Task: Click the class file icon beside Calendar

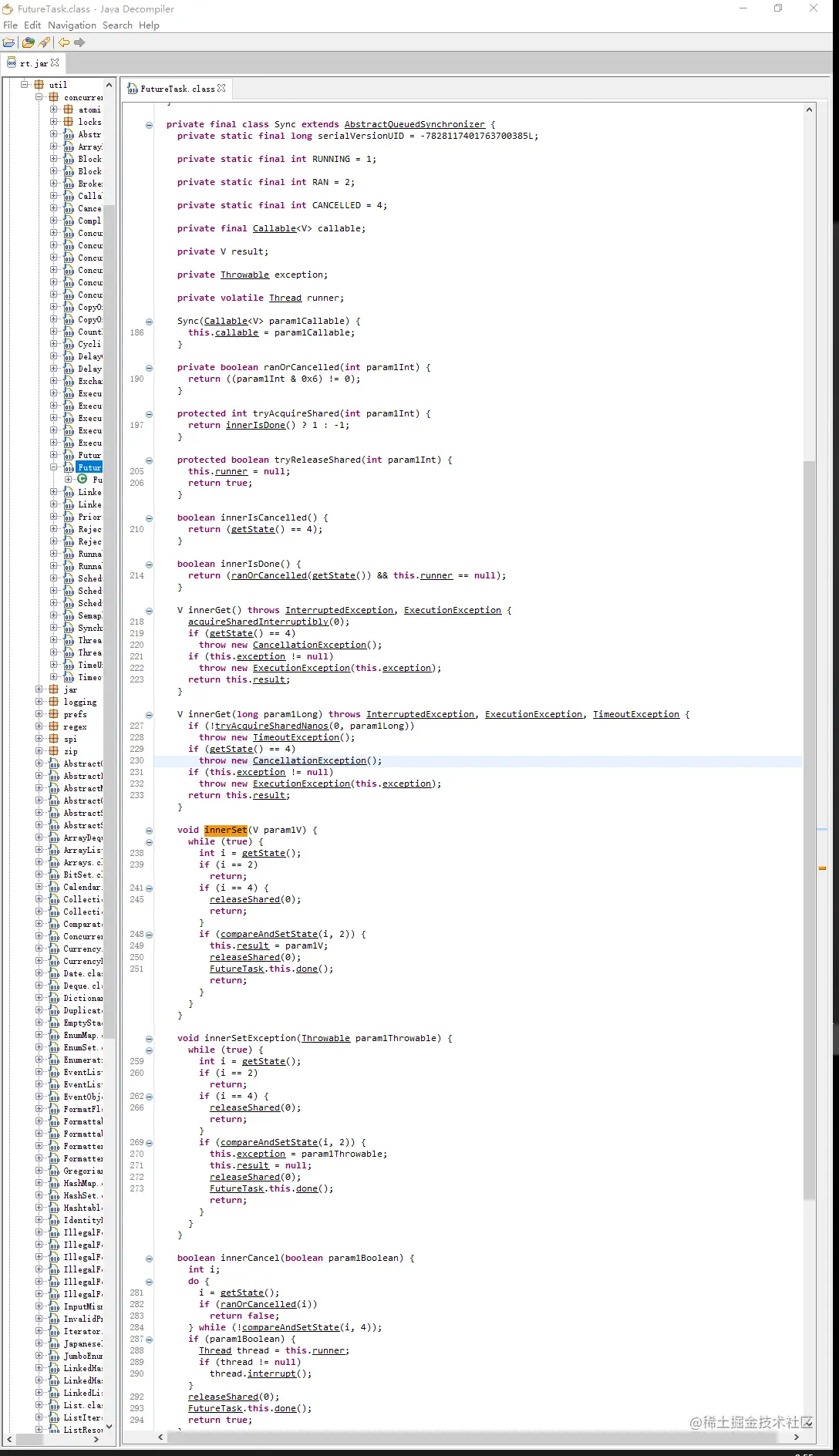Action: click(54, 887)
